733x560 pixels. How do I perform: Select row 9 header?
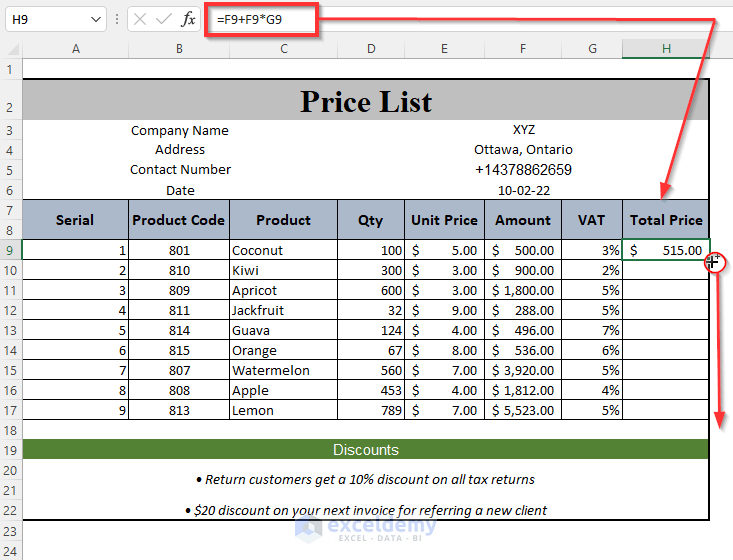point(11,250)
